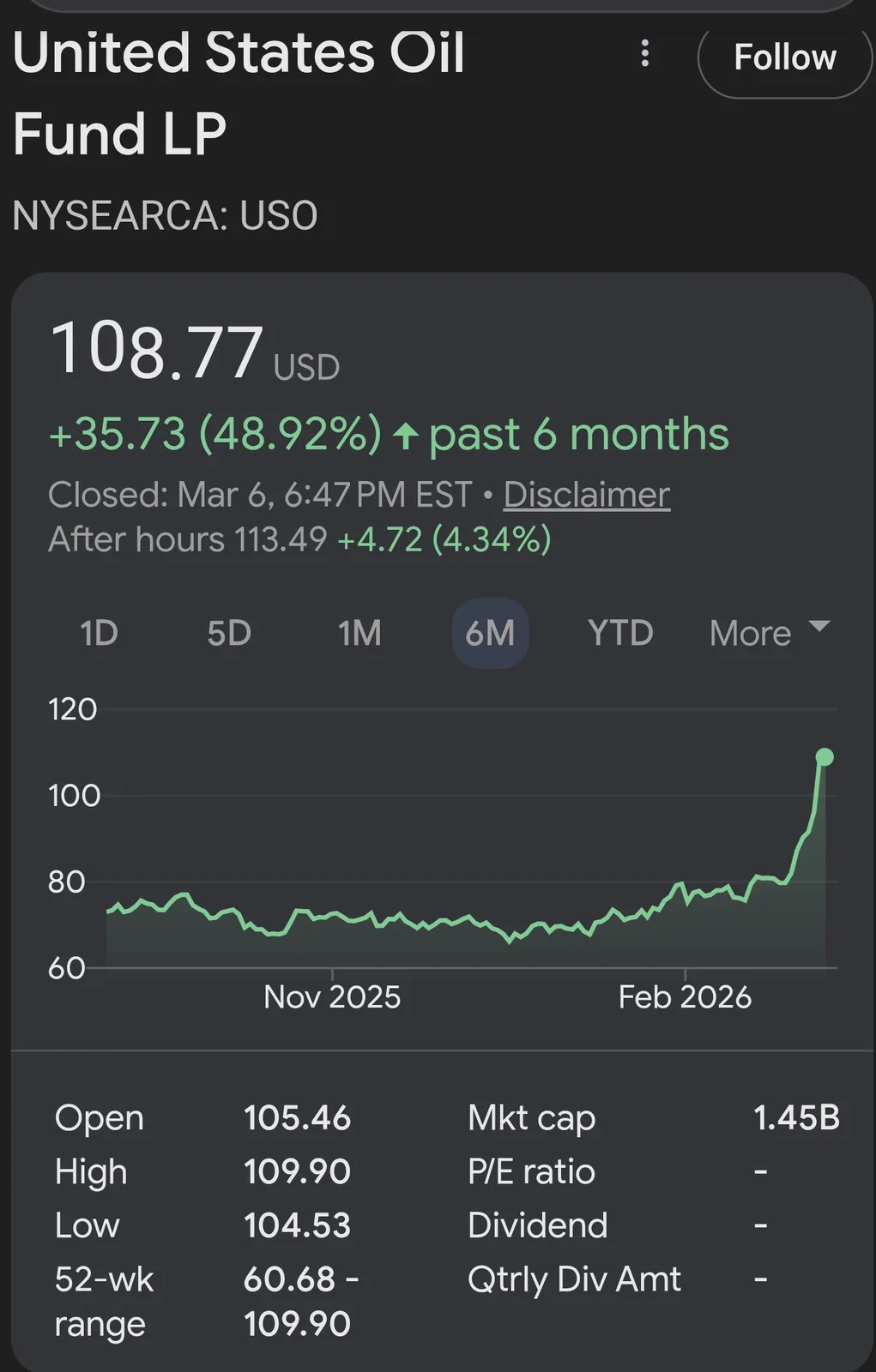
Task: Select the 1M chart range
Action: pyautogui.click(x=359, y=634)
